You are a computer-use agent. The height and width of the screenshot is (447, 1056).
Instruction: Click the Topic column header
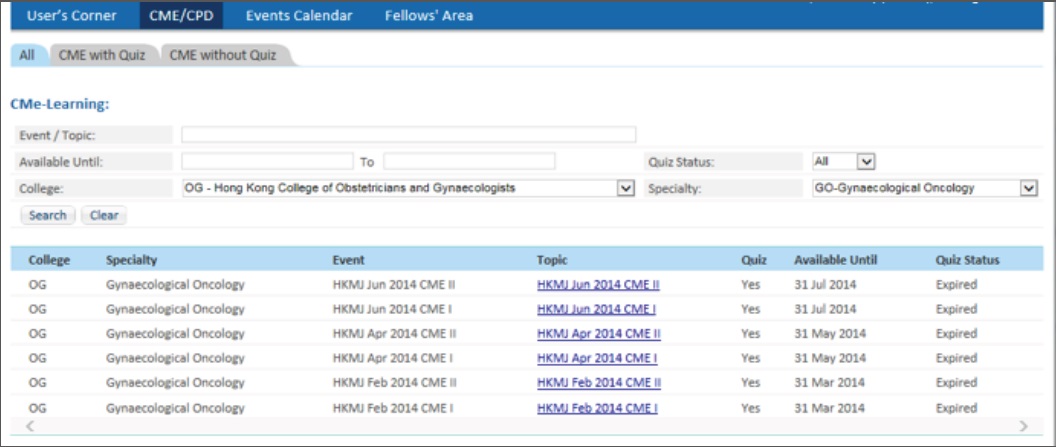[x=552, y=260]
